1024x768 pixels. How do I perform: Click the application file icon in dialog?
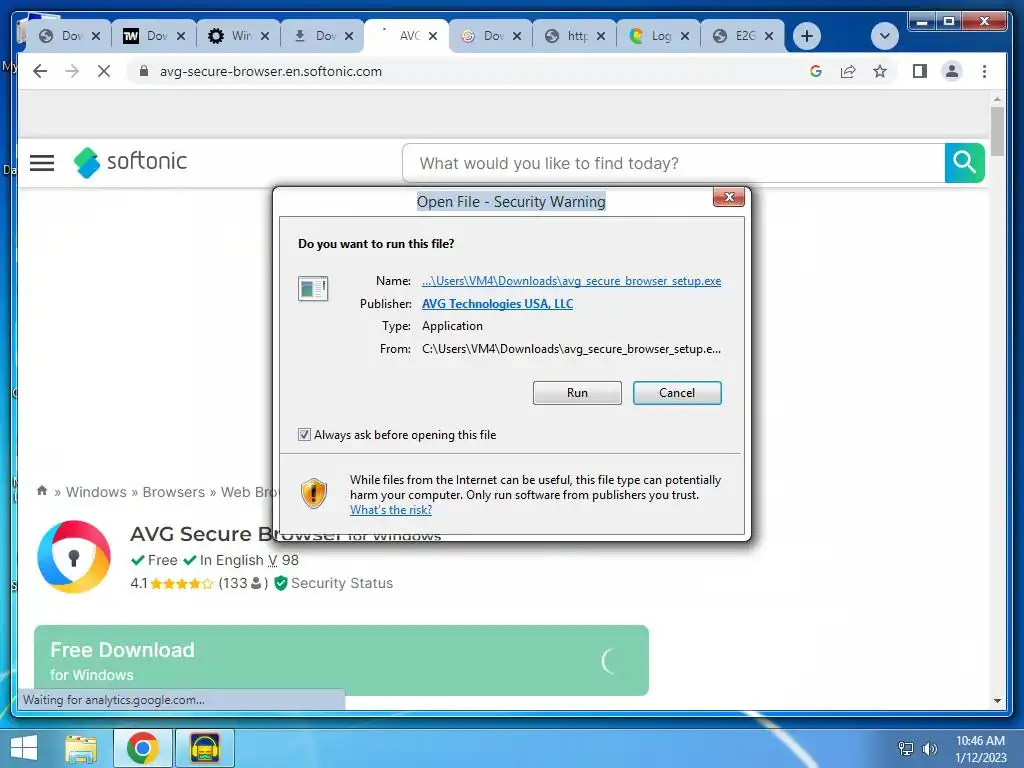[x=313, y=288]
